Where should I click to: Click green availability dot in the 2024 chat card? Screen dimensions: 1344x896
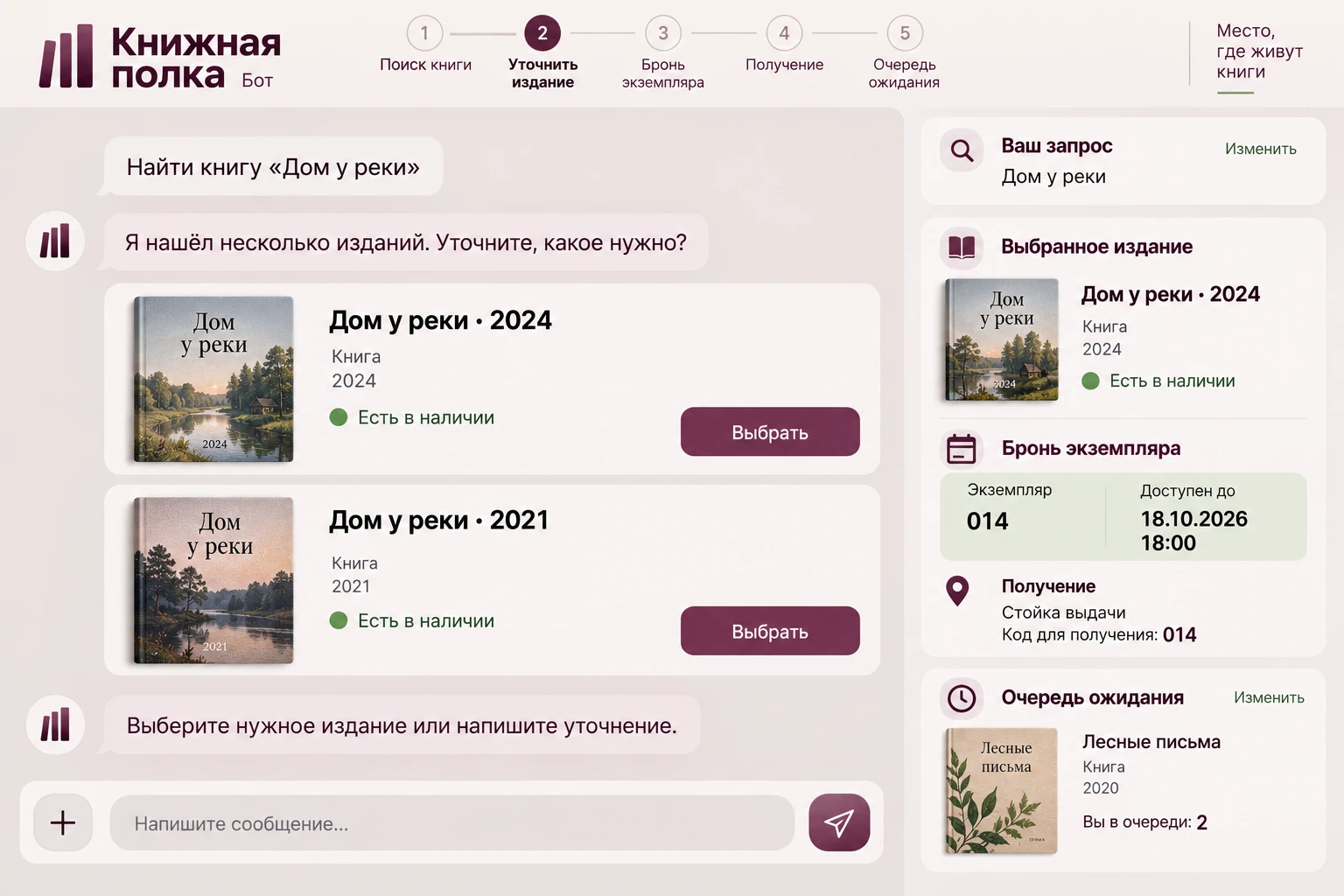point(339,417)
